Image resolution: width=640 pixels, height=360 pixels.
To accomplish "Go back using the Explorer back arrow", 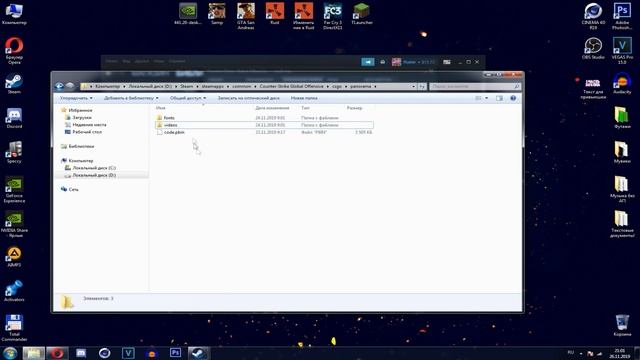I will tap(59, 86).
